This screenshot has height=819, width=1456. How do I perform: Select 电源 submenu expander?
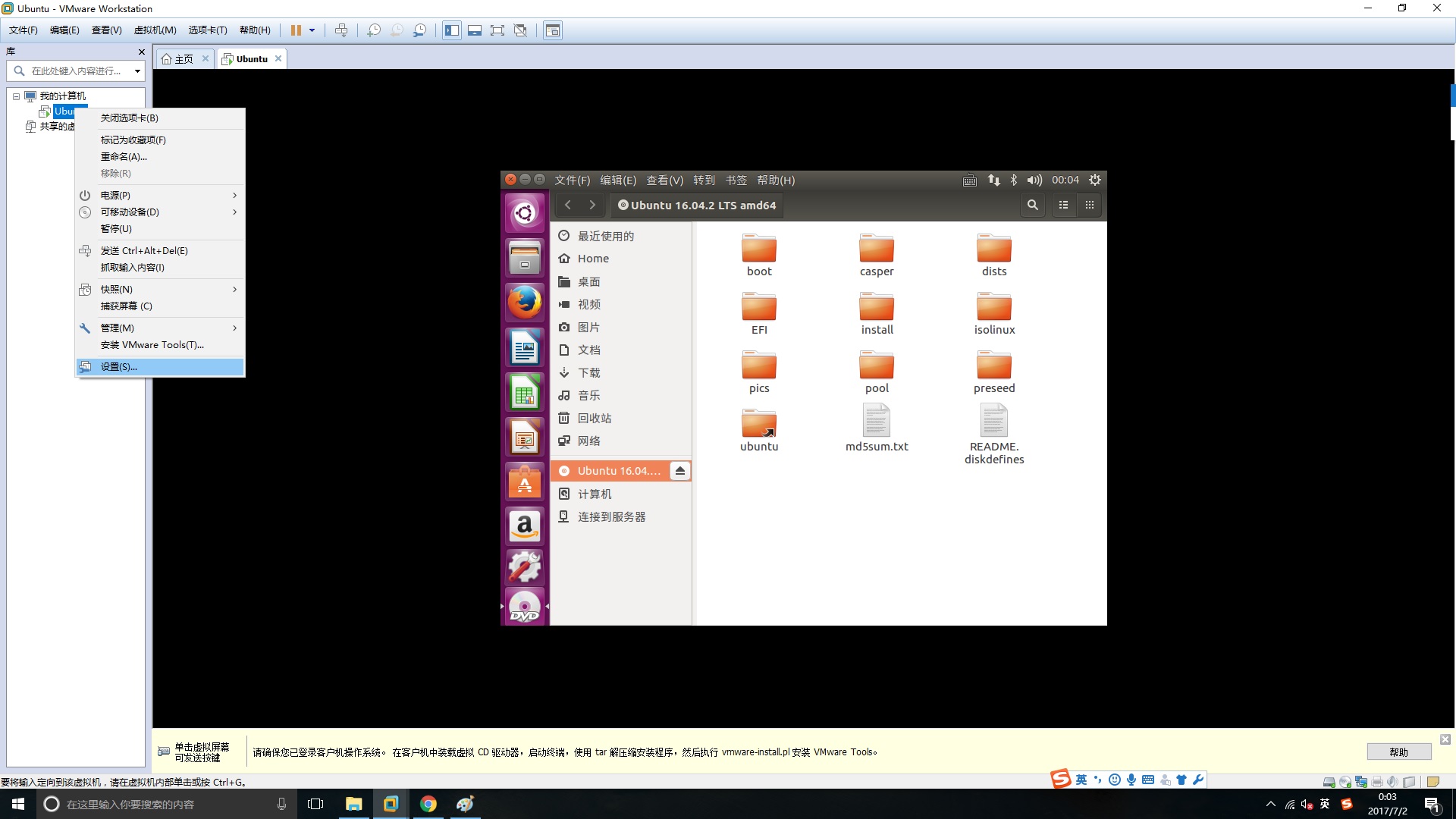[234, 195]
